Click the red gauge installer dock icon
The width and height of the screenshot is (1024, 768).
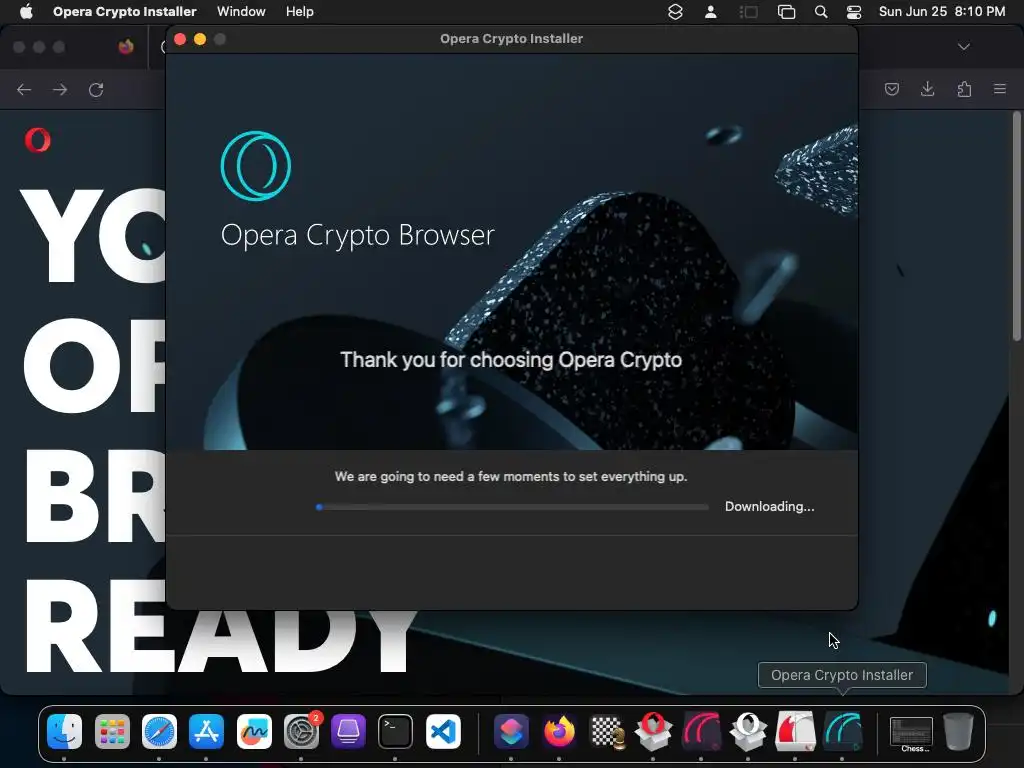tap(701, 731)
